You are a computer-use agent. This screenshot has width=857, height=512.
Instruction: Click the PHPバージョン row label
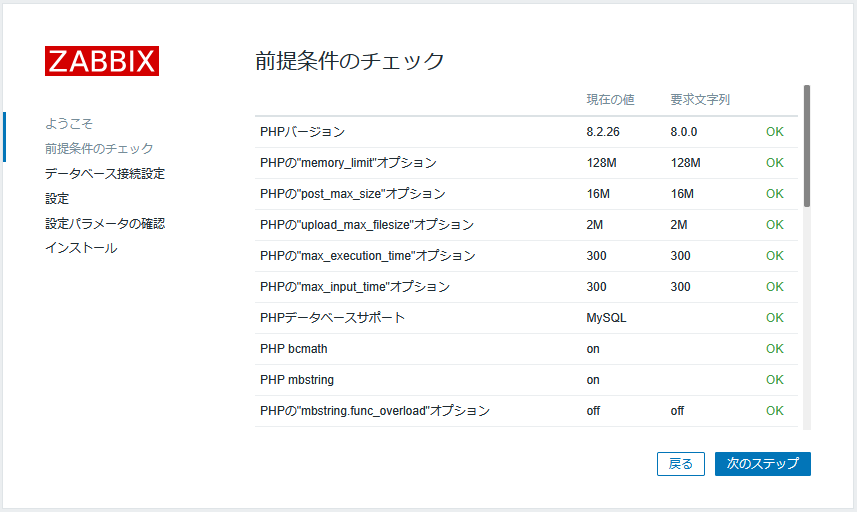[302, 132]
